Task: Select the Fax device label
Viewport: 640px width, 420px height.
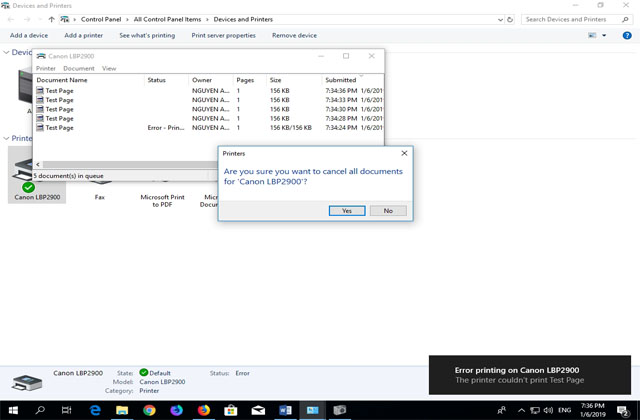Action: point(100,197)
